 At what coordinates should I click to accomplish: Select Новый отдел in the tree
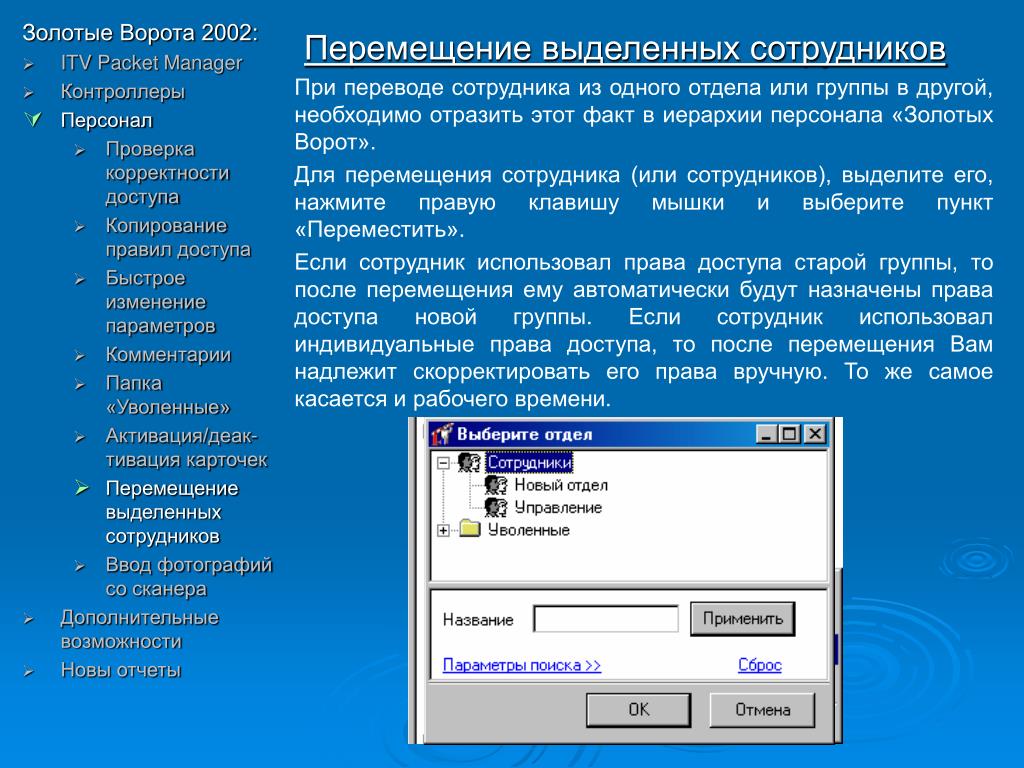561,485
